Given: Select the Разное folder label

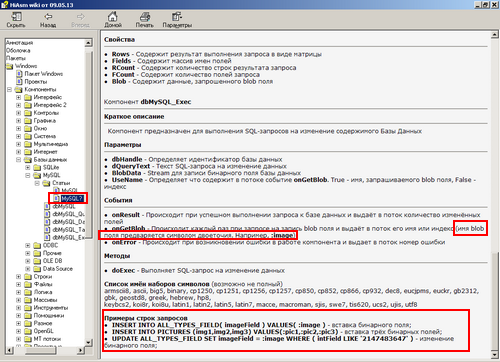Looking at the screenshot, I should coord(43,323).
